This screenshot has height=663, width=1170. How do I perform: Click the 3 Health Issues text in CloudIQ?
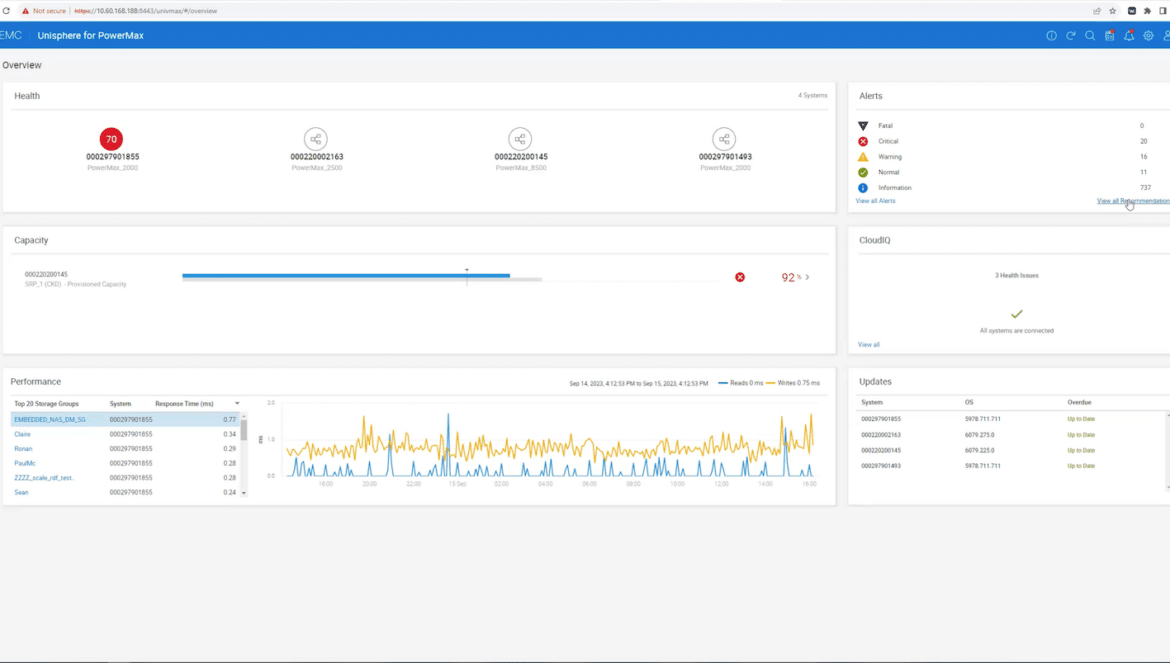(1016, 275)
